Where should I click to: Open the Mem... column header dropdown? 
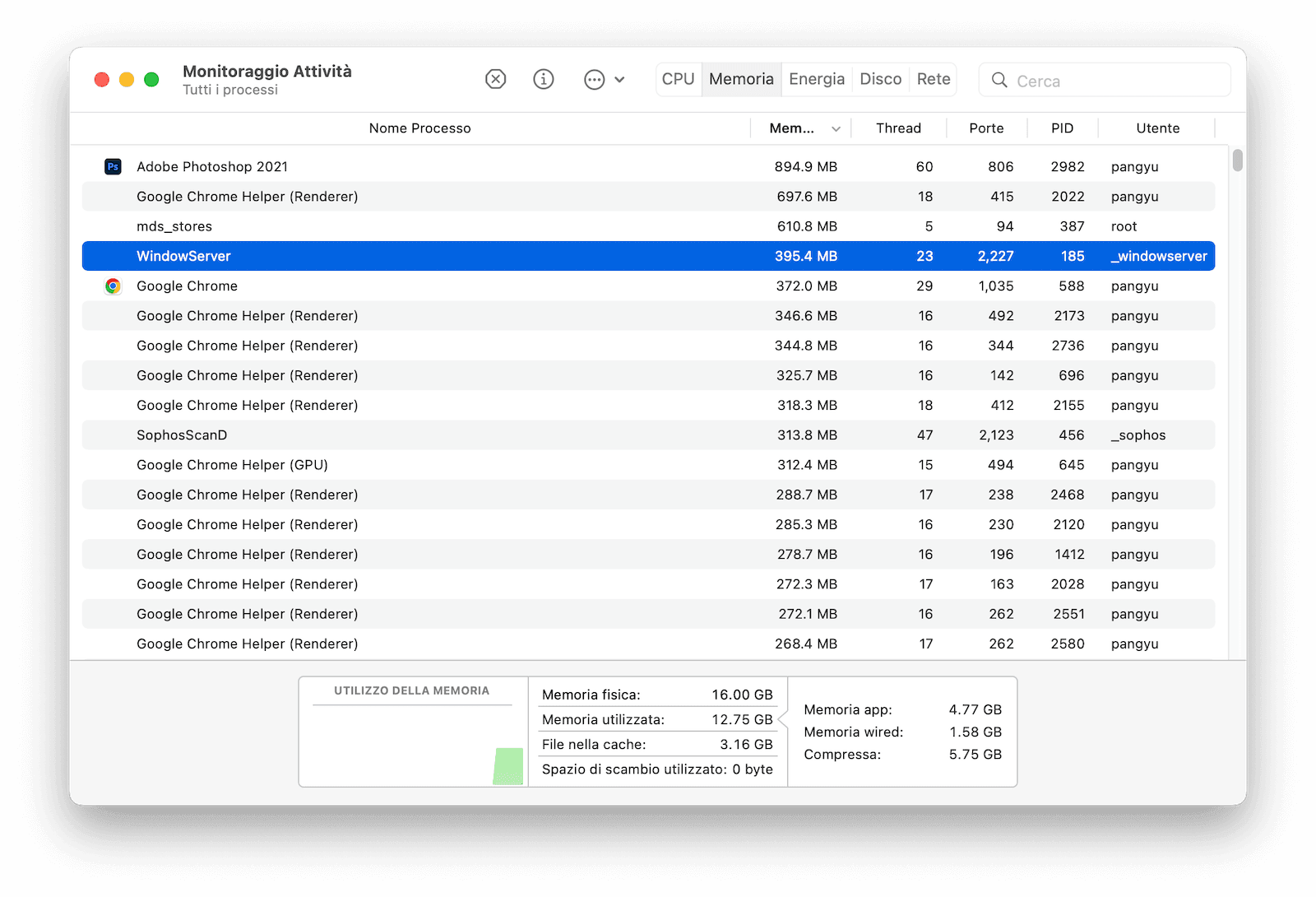coord(792,128)
